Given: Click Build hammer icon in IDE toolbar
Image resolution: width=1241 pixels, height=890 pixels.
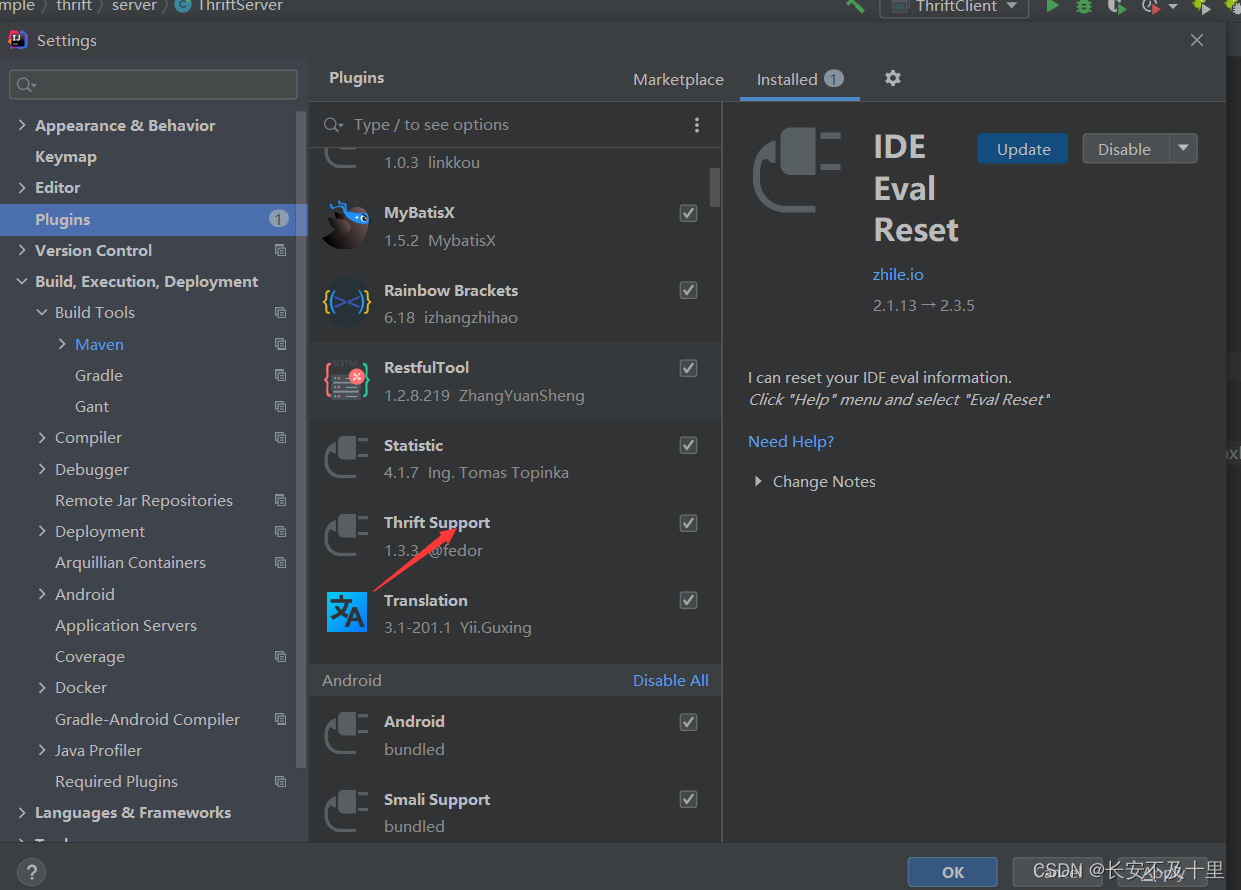Looking at the screenshot, I should (856, 6).
